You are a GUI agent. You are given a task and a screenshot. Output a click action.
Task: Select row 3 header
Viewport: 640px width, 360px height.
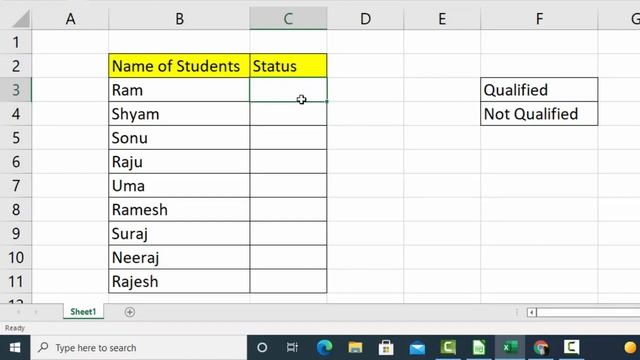point(16,90)
